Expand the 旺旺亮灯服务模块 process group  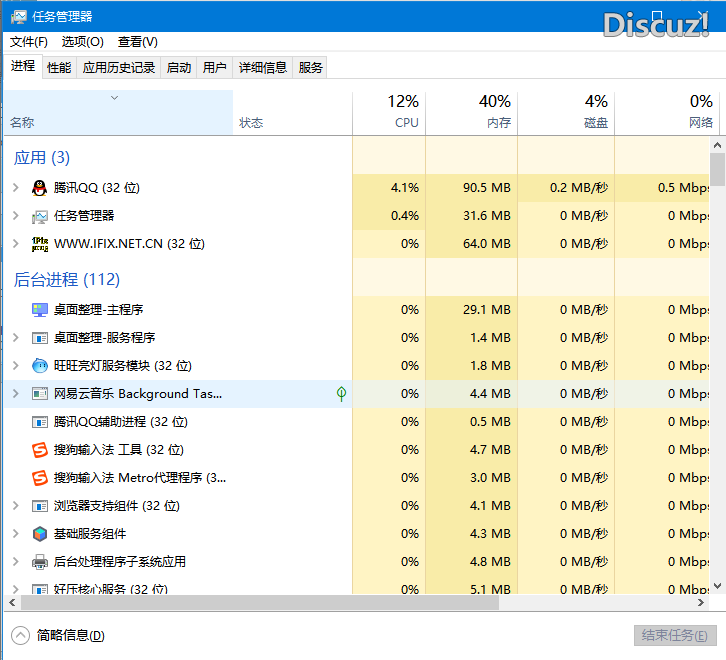16,365
